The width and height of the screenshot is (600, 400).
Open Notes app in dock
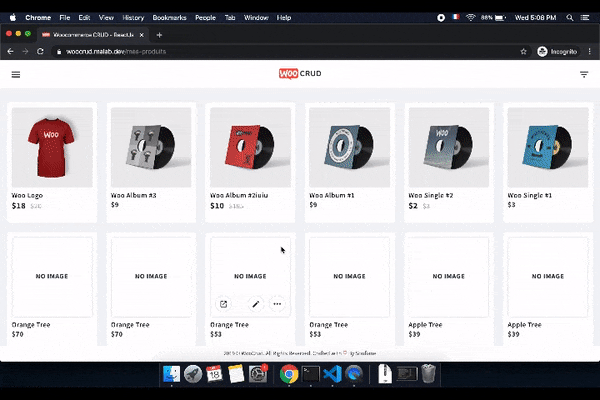coord(236,374)
